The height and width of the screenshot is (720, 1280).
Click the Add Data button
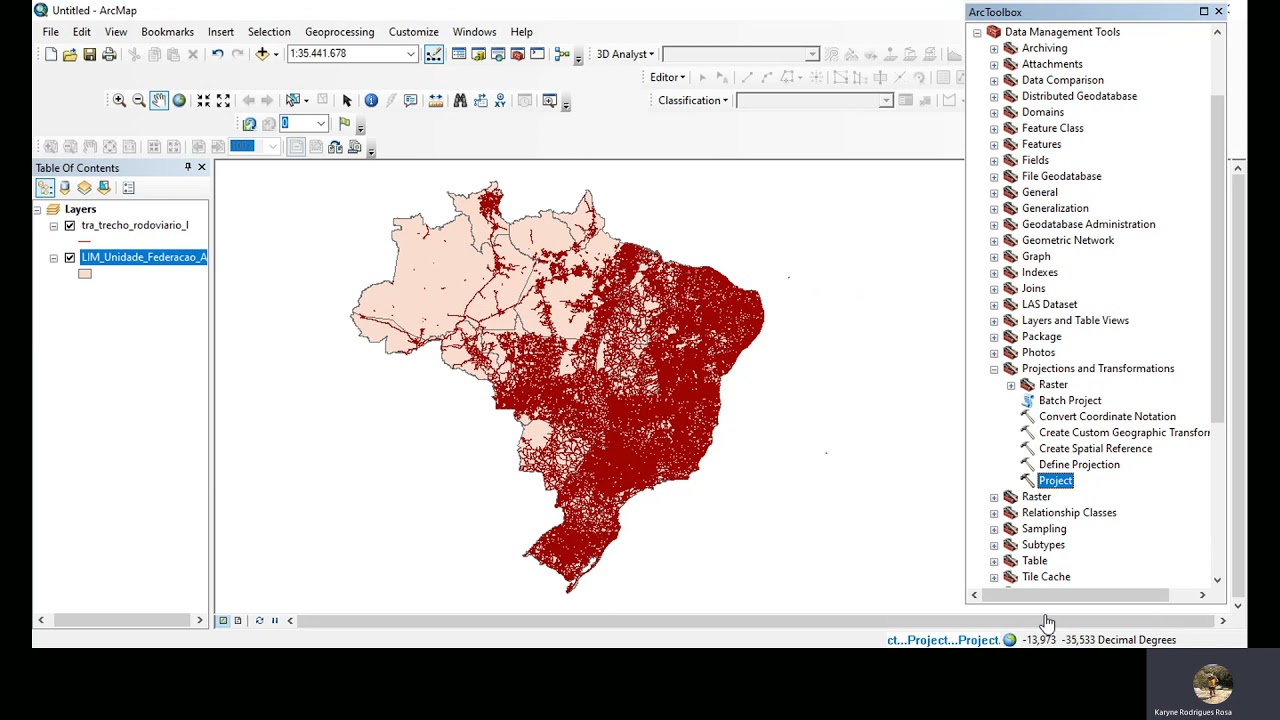262,54
